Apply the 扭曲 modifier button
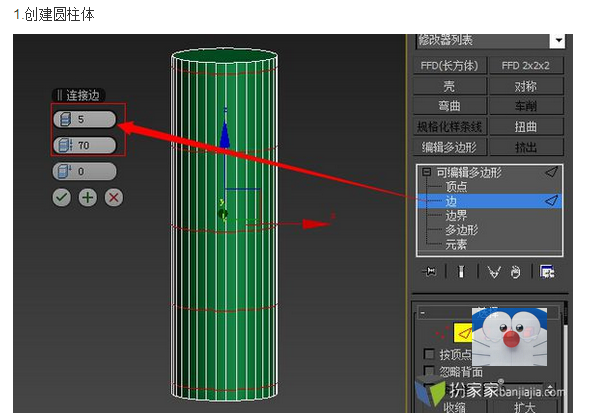Screen dimensions: 597x416 [x=526, y=126]
